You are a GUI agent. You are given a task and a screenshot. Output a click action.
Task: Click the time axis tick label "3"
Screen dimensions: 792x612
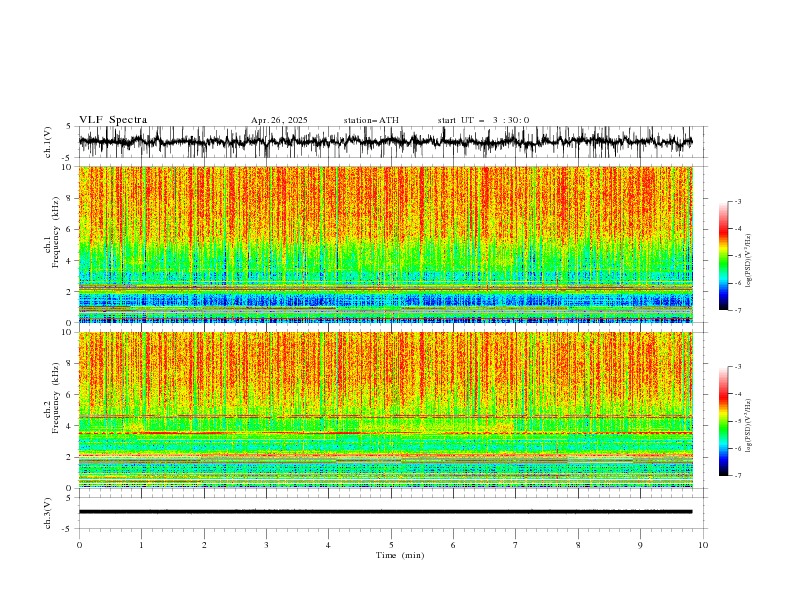pyautogui.click(x=266, y=545)
